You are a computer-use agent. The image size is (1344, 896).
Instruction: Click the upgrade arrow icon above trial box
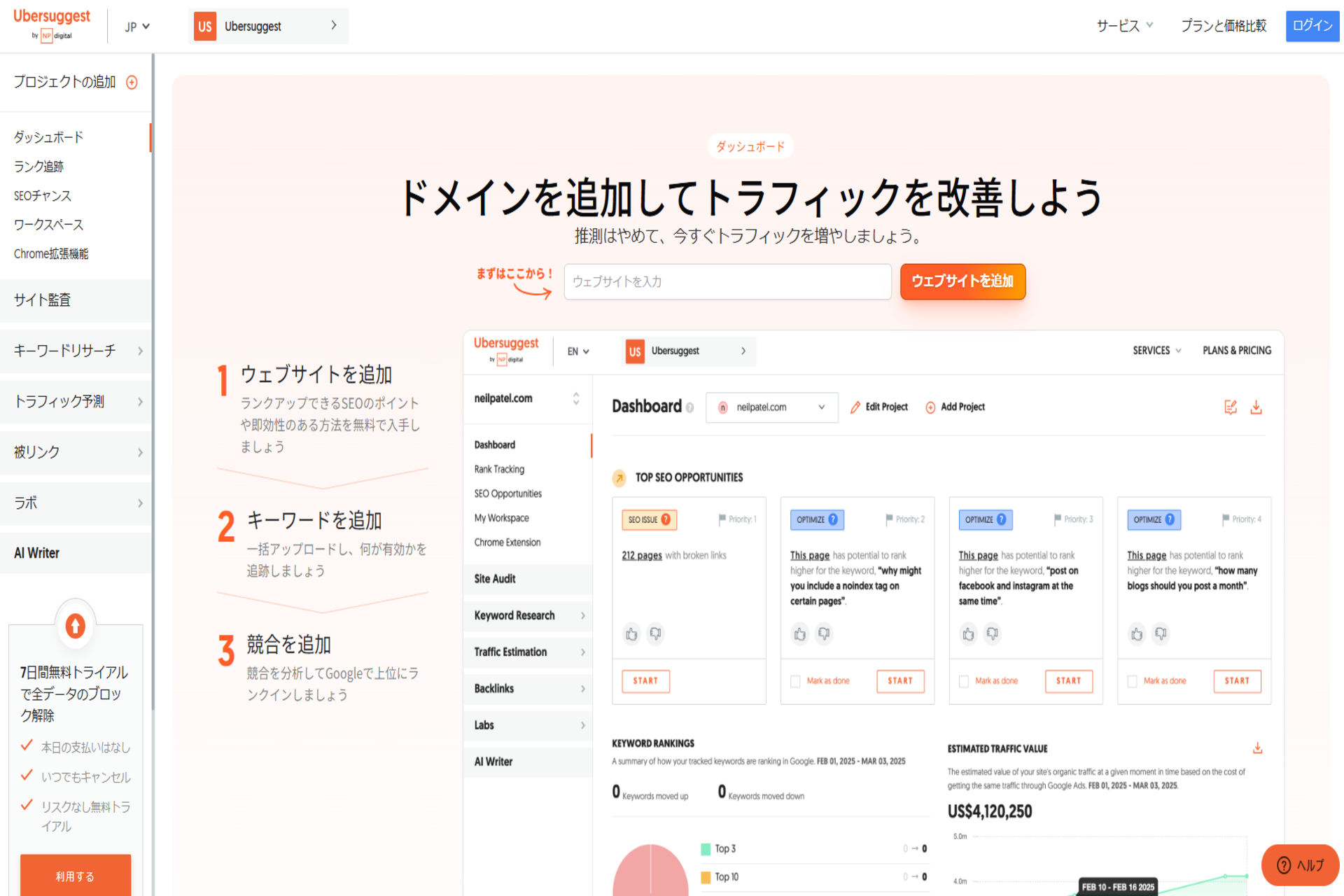pyautogui.click(x=75, y=625)
